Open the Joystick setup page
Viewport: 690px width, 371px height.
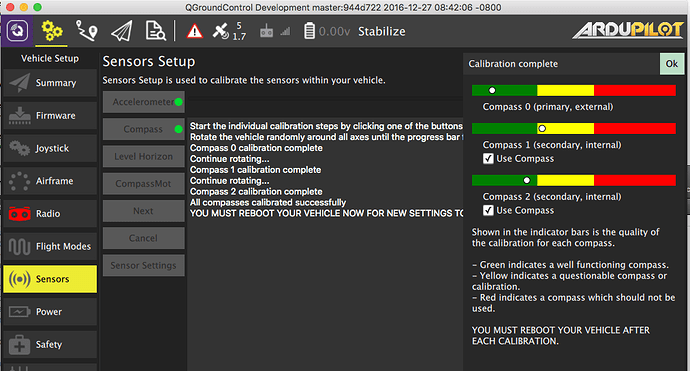point(50,148)
